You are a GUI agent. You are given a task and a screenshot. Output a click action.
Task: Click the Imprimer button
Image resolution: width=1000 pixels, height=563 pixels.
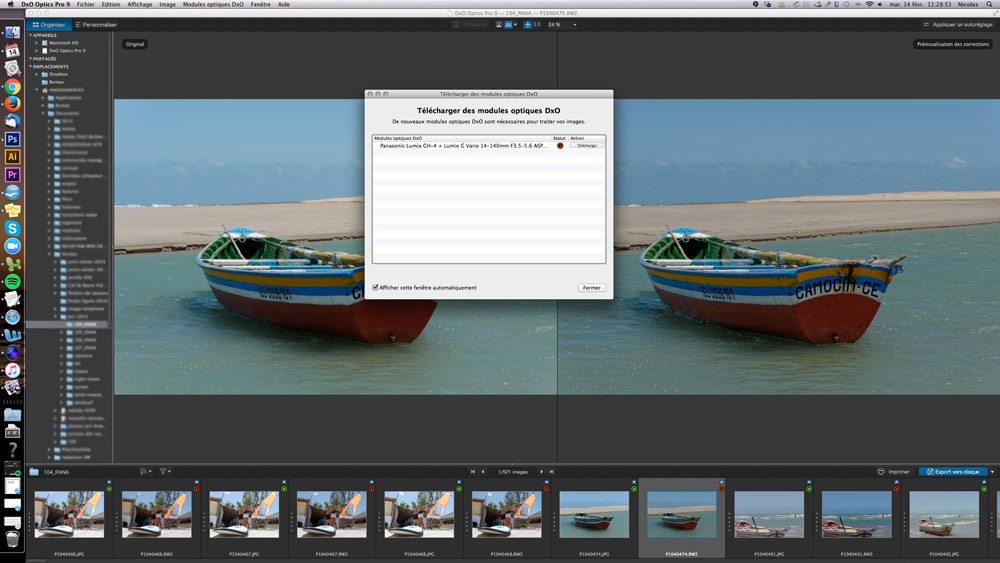(x=893, y=472)
